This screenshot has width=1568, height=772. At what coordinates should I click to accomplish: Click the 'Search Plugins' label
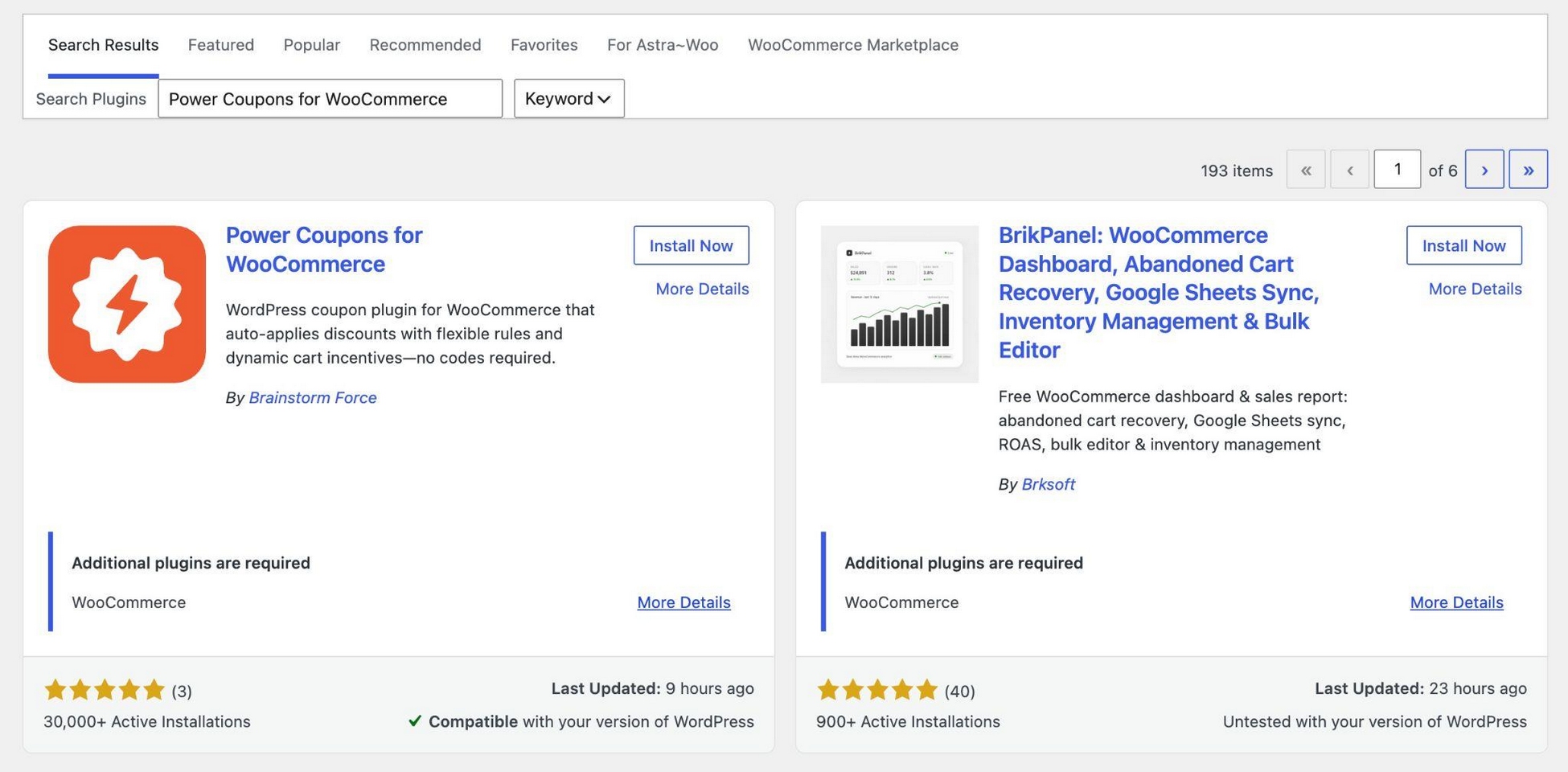tap(91, 99)
